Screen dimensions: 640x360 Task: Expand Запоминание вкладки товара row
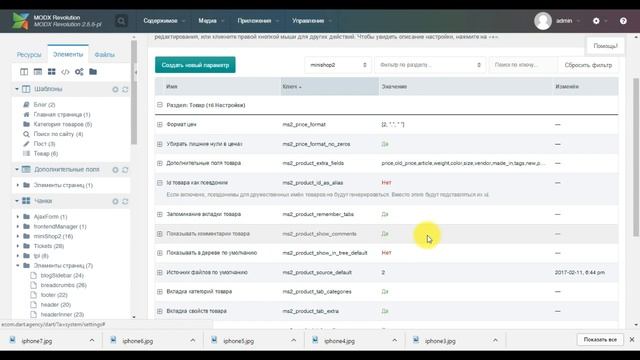tap(160, 214)
